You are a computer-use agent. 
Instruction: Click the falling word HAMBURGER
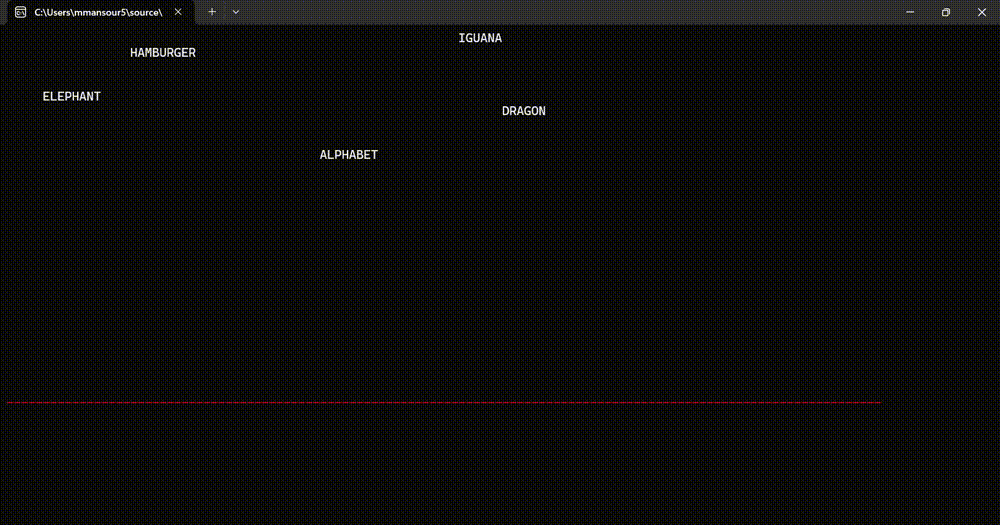pos(163,53)
